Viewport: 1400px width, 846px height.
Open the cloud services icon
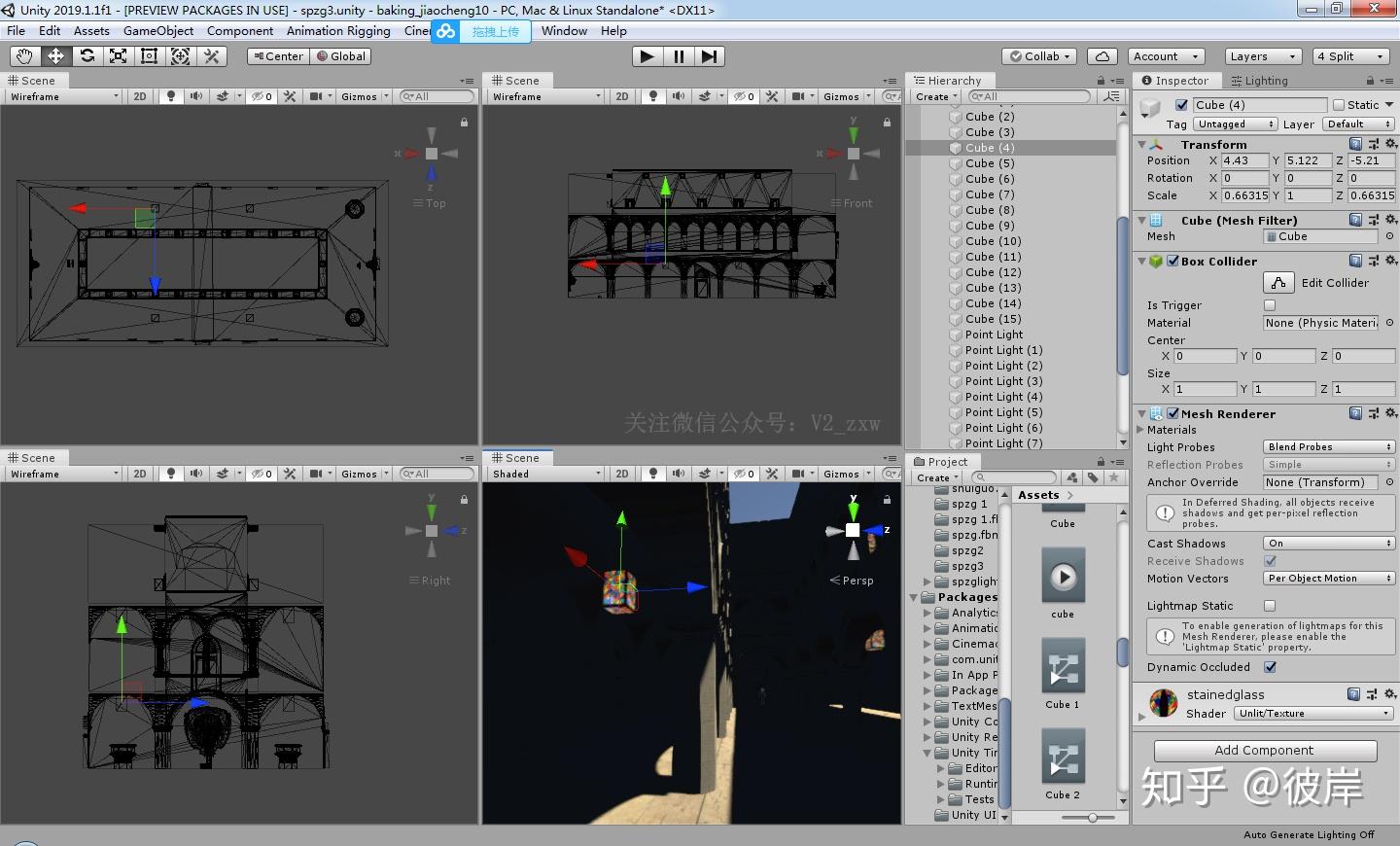coord(1102,56)
